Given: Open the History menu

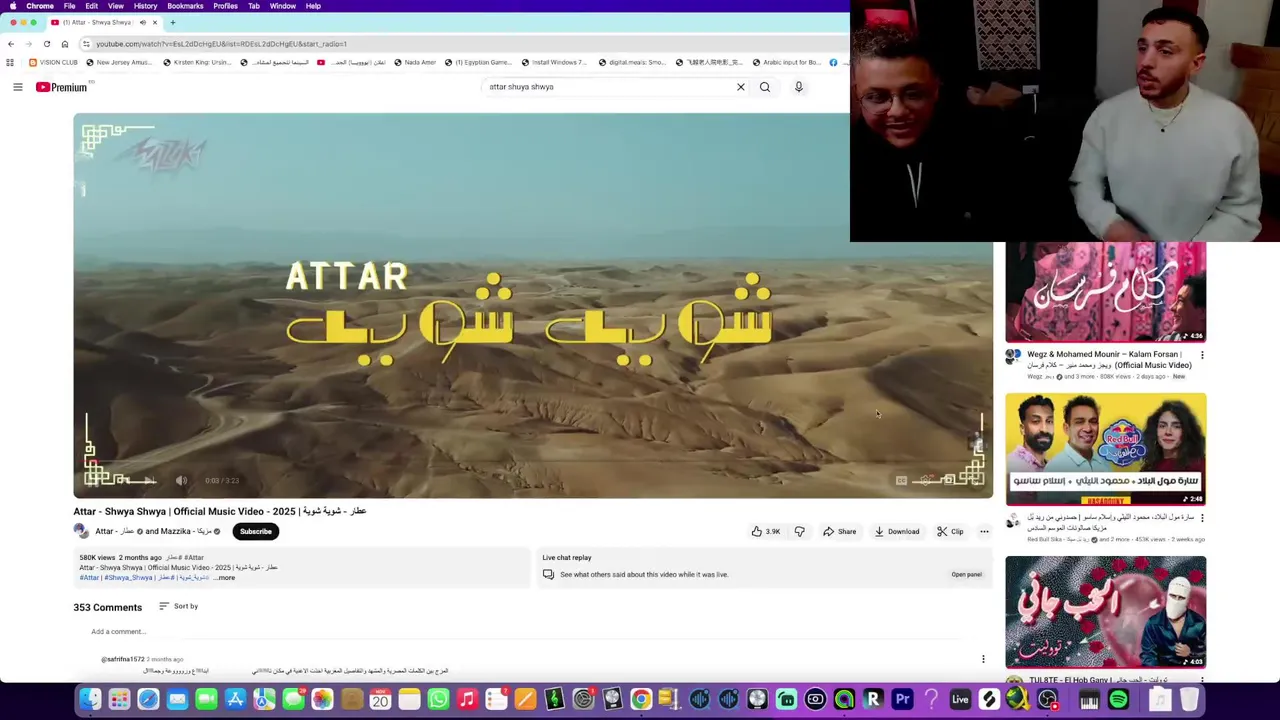Looking at the screenshot, I should tap(145, 6).
